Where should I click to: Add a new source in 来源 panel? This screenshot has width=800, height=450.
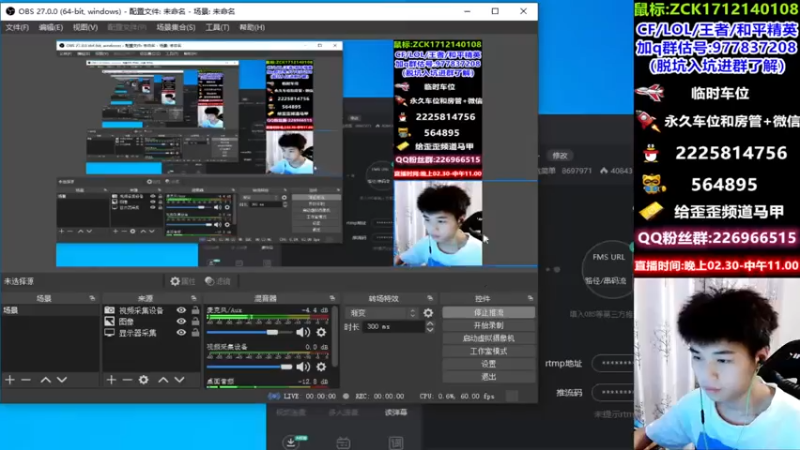111,380
